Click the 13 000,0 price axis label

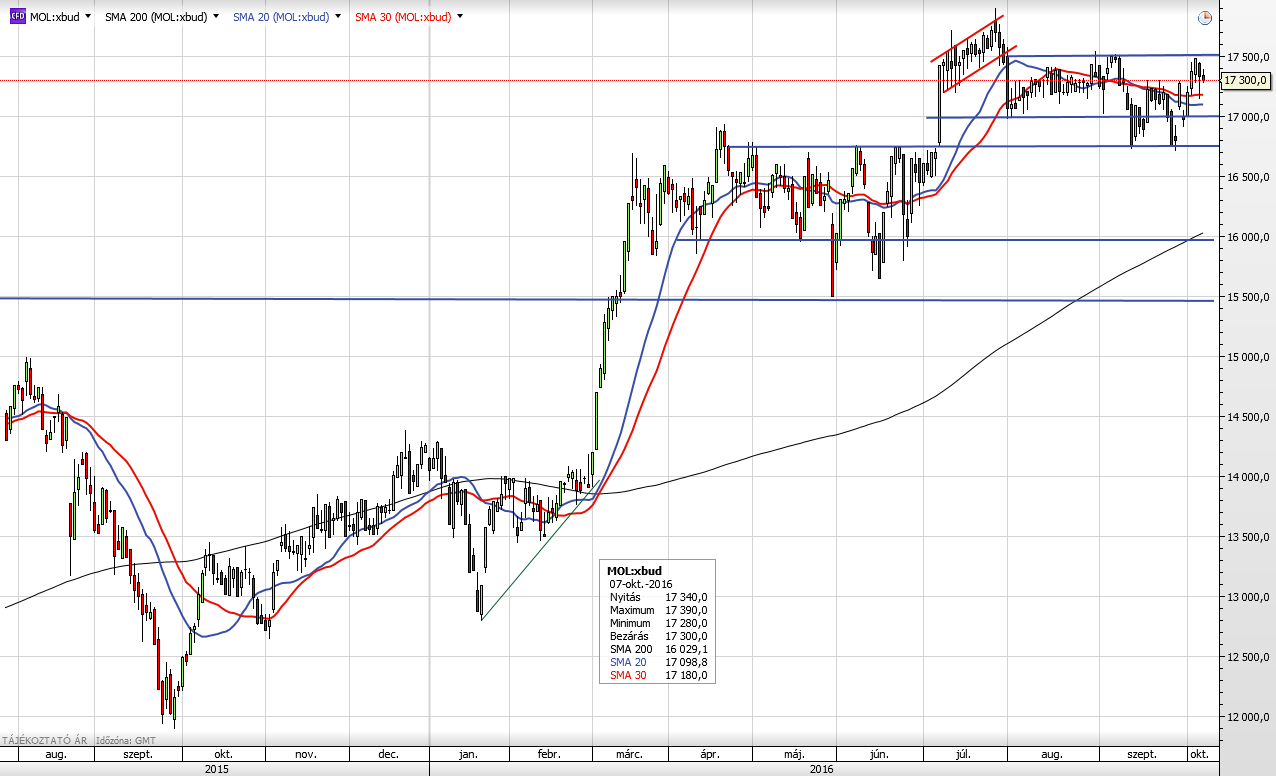[1247, 597]
